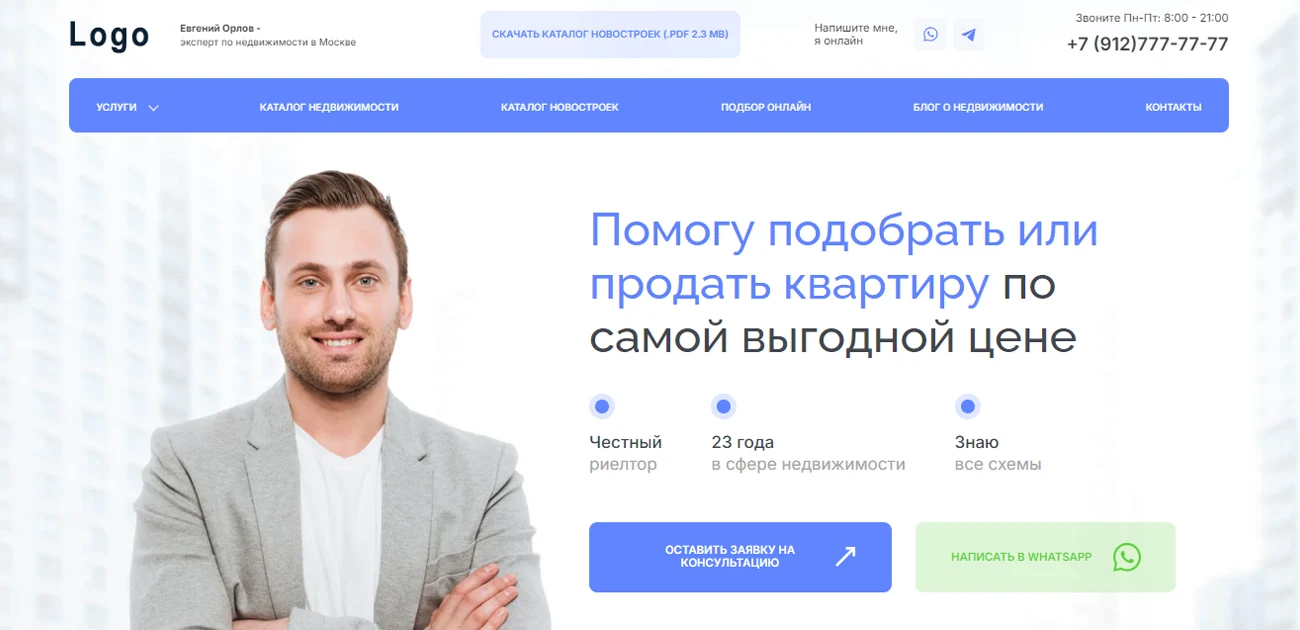Click the realtor's portrait photo

[340, 400]
